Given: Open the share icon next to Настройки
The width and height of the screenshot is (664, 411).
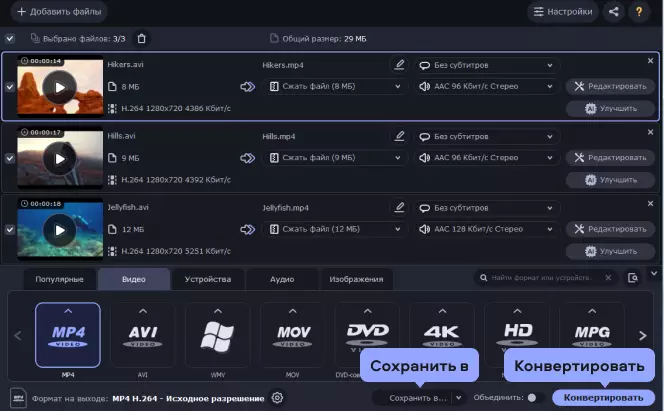Looking at the screenshot, I should pos(614,11).
